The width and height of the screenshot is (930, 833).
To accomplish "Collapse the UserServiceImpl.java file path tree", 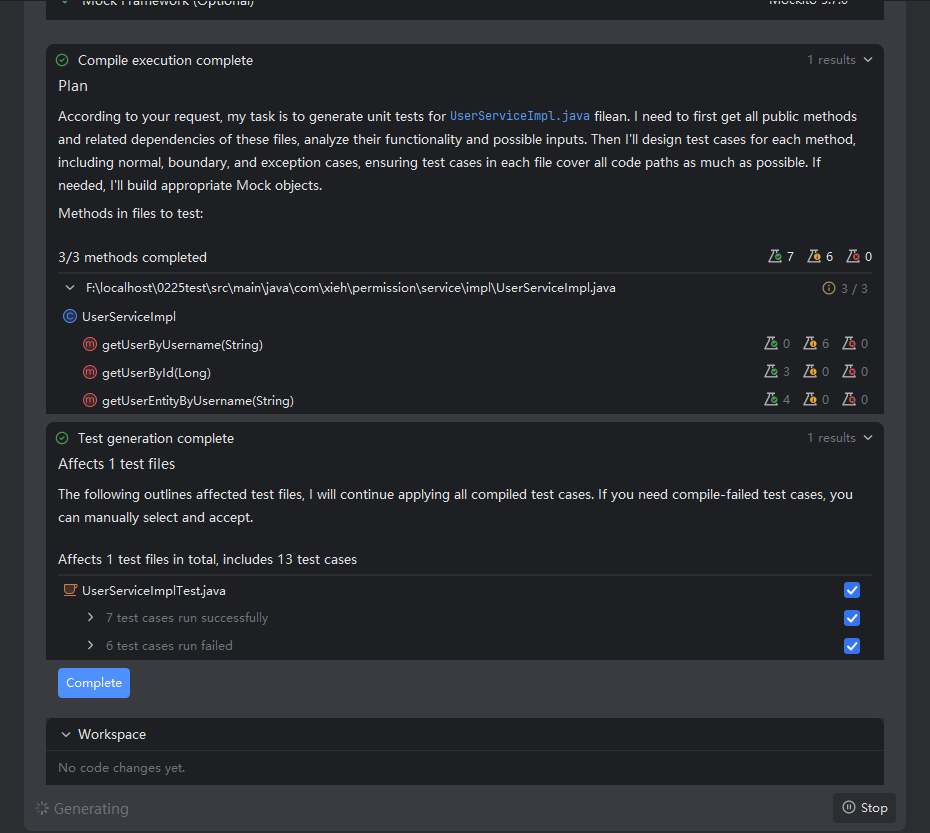I will pos(70,289).
